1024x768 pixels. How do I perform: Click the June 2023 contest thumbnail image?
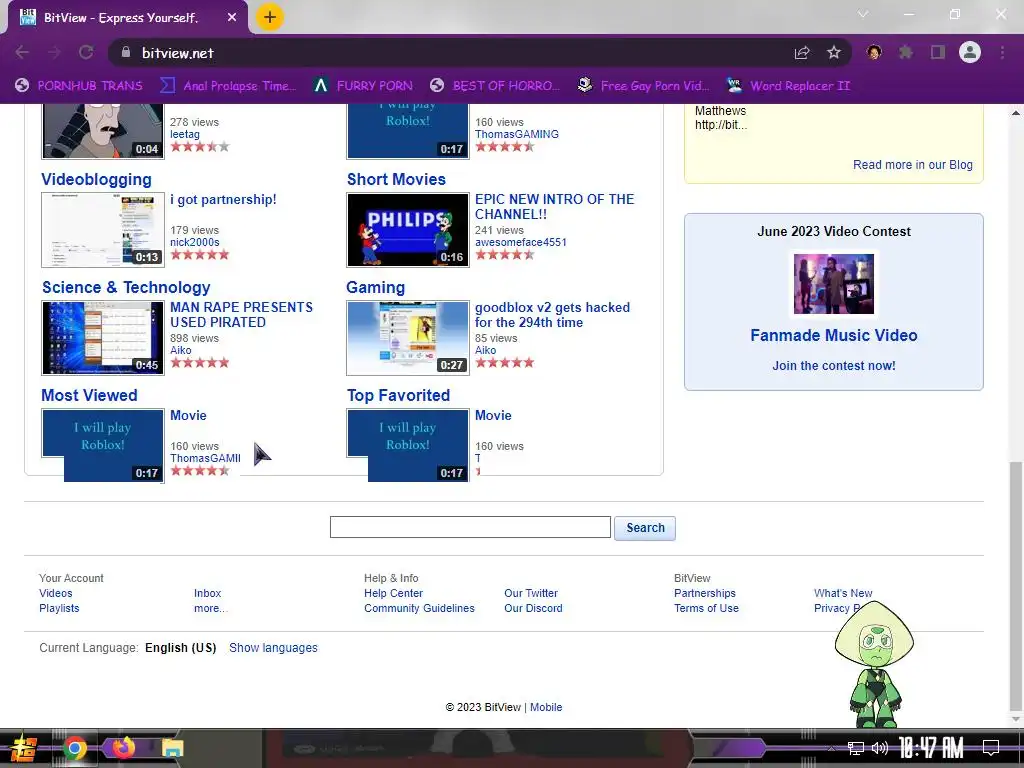pyautogui.click(x=833, y=283)
